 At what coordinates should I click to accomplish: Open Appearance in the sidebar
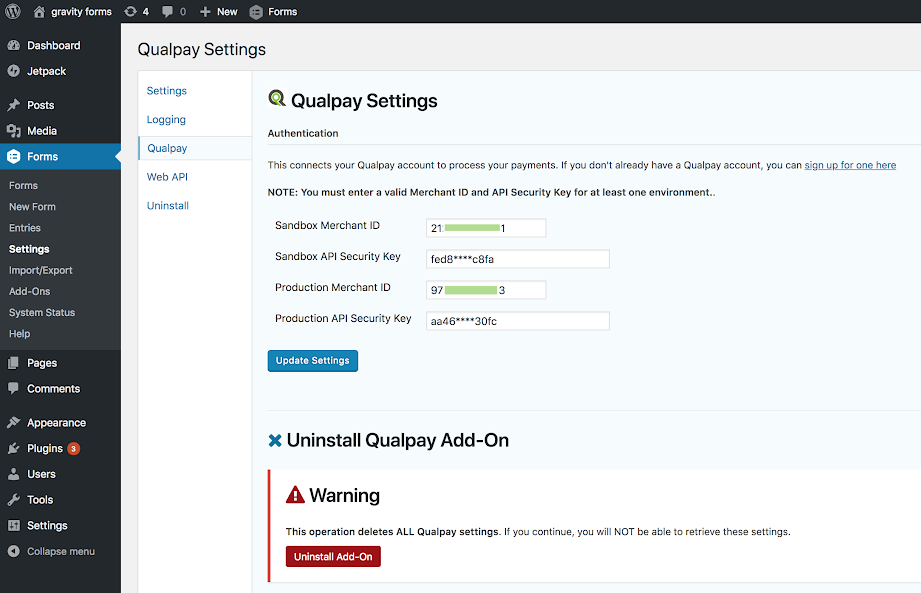click(56, 423)
